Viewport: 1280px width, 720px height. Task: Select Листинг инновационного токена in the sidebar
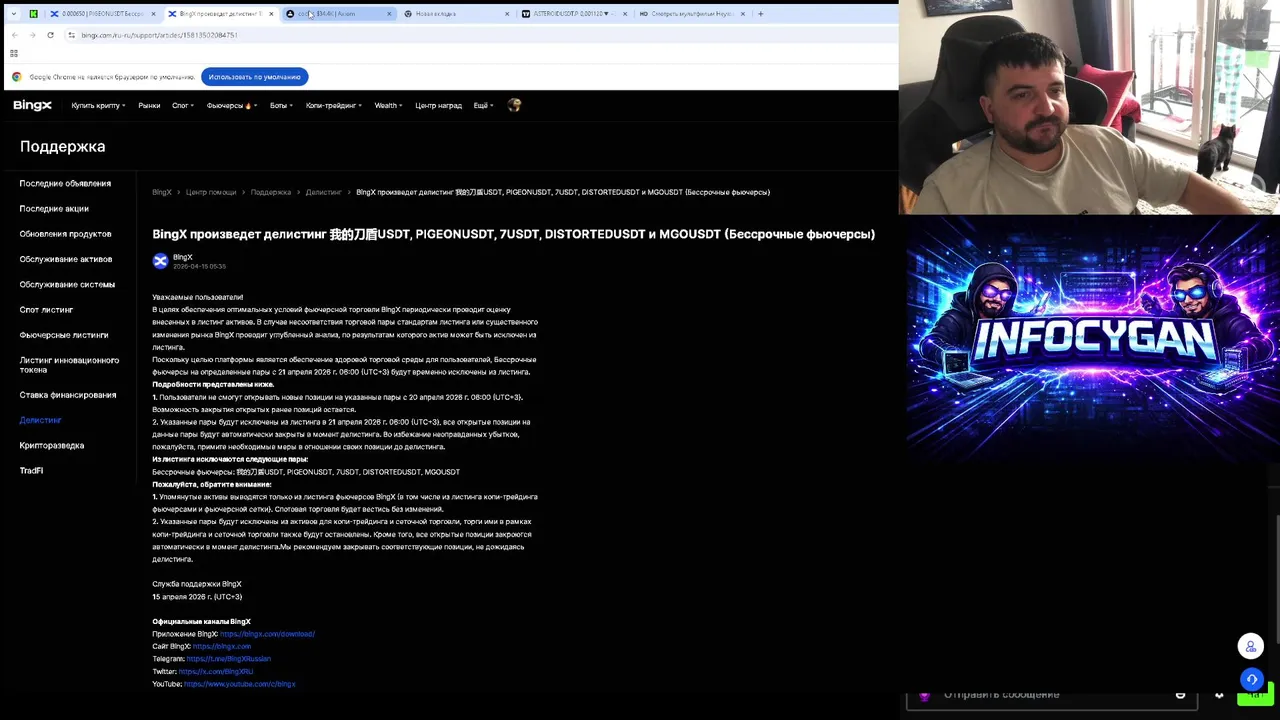click(69, 365)
